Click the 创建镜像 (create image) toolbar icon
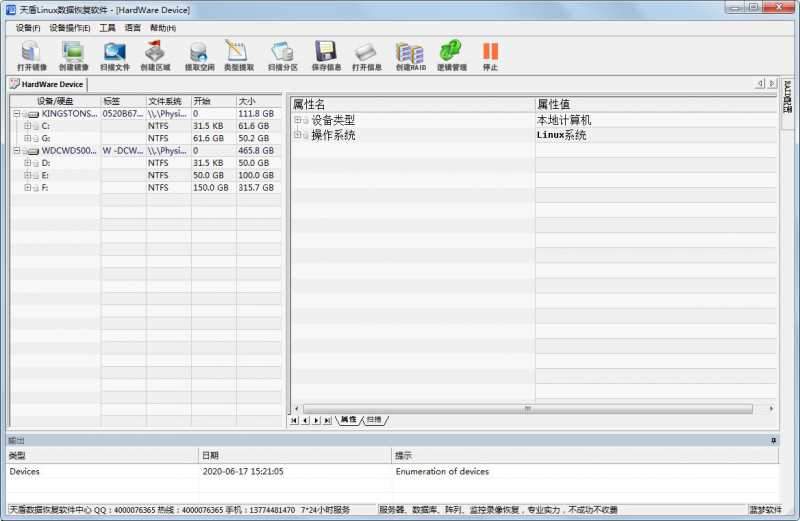The height and width of the screenshot is (521, 800). 73,56
